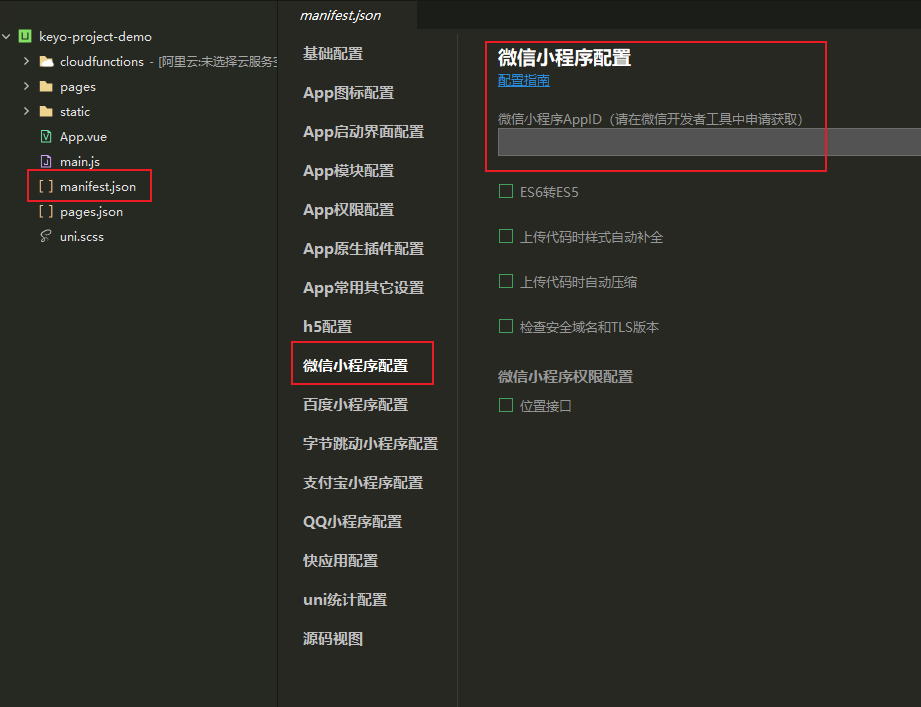This screenshot has height=707, width=921.
Task: Switch to 源码视图 source view
Action: [333, 639]
